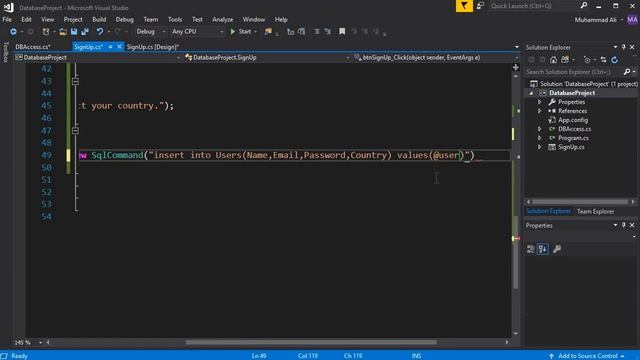The width and height of the screenshot is (640, 360).
Task: Click the New Project toolbar icon
Action: 46,31
